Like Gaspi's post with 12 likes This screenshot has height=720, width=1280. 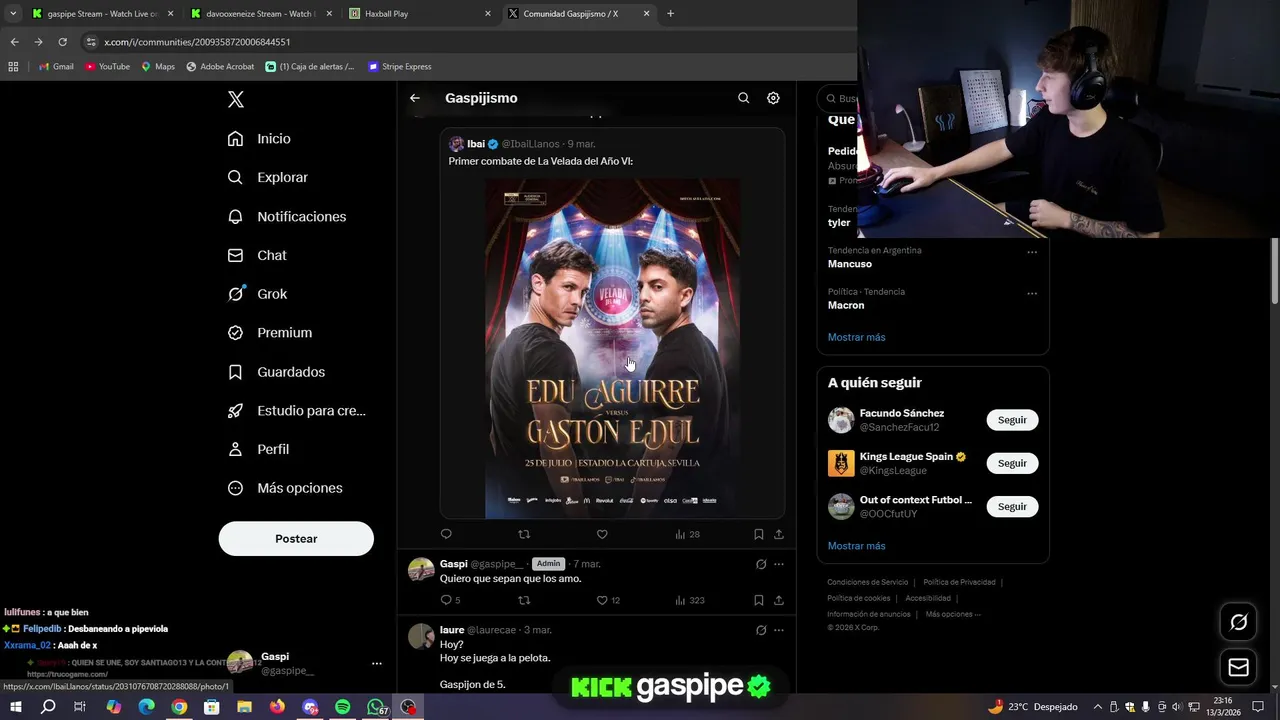(x=608, y=600)
